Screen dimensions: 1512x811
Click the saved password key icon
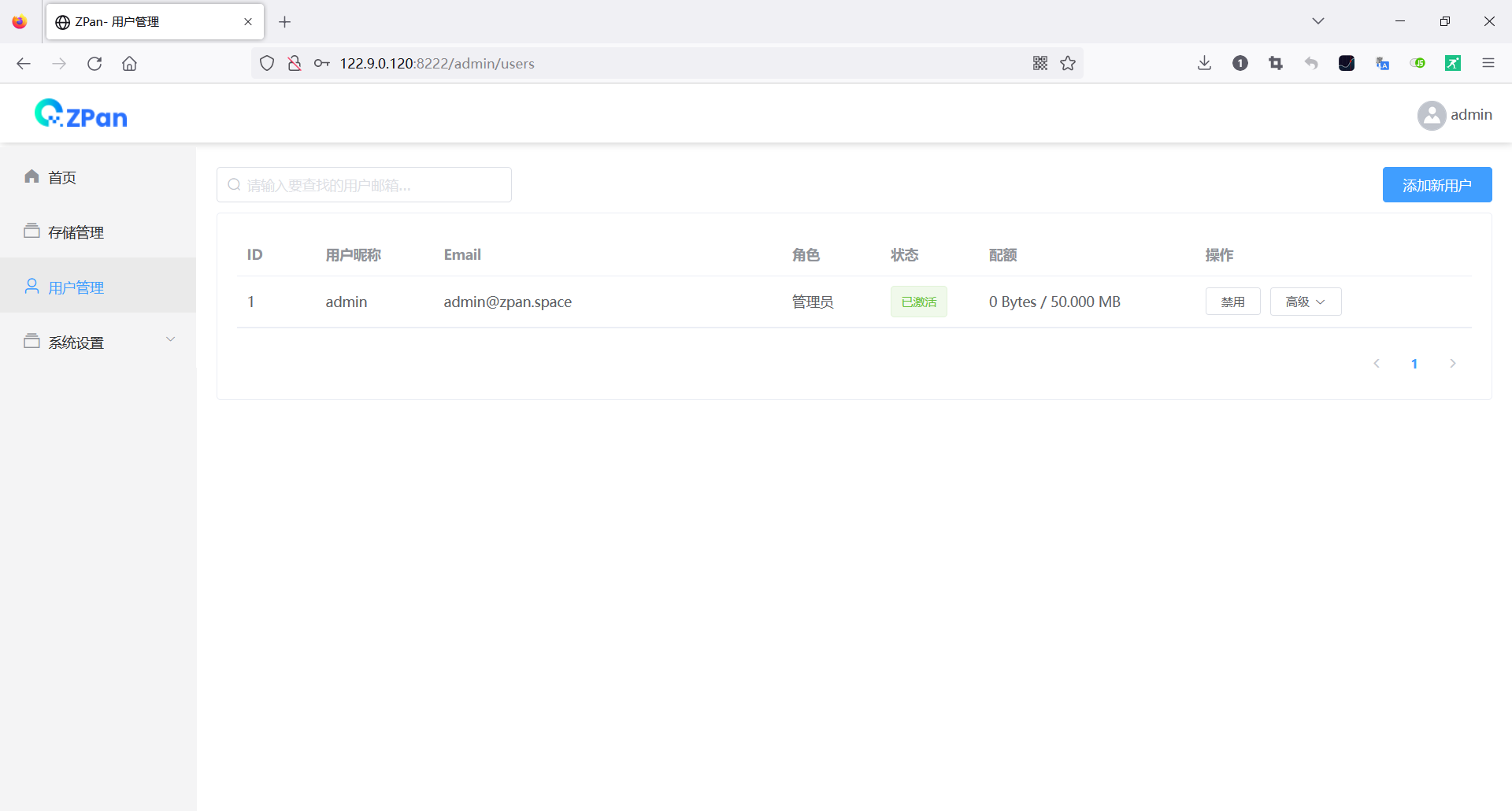point(321,64)
